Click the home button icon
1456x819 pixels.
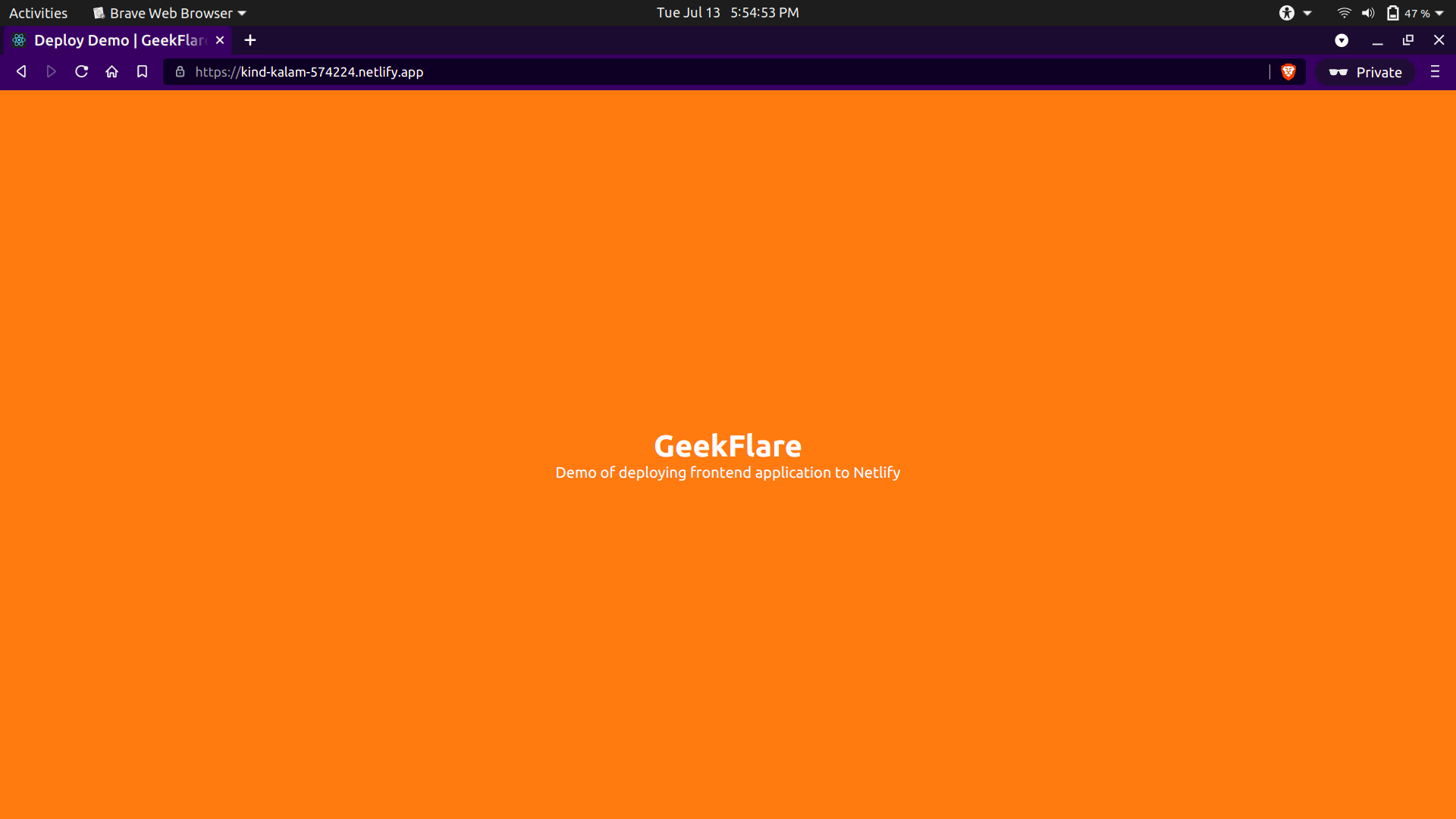[111, 71]
